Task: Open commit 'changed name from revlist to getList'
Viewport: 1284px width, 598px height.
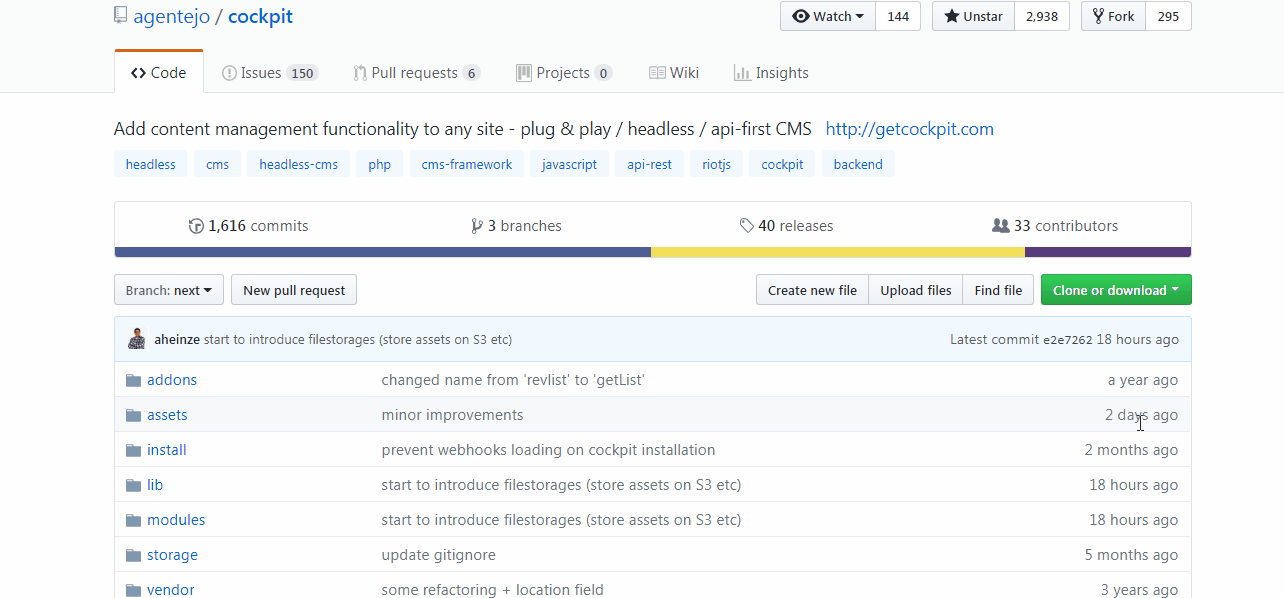Action: [513, 380]
